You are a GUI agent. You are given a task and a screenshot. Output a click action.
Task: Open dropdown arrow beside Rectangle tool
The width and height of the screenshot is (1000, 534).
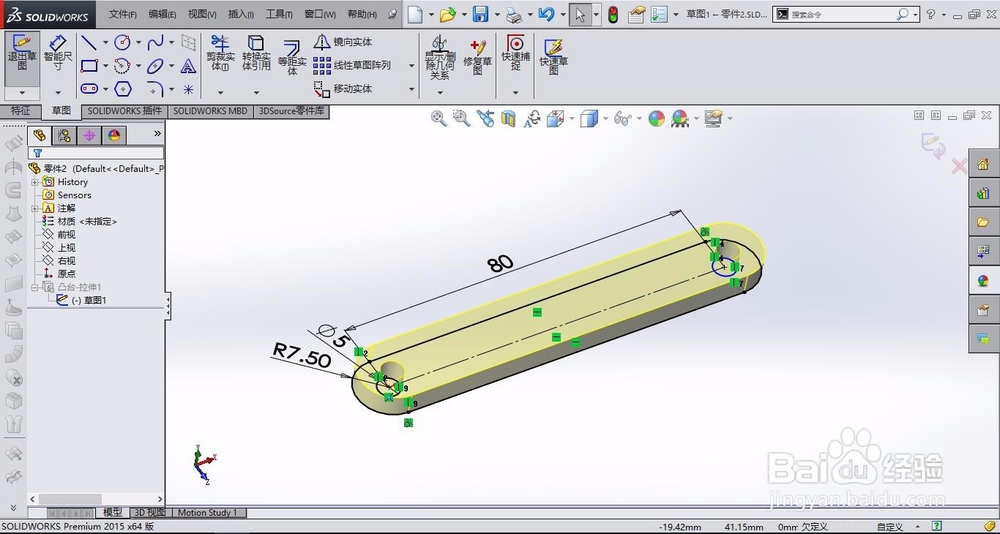[x=105, y=66]
